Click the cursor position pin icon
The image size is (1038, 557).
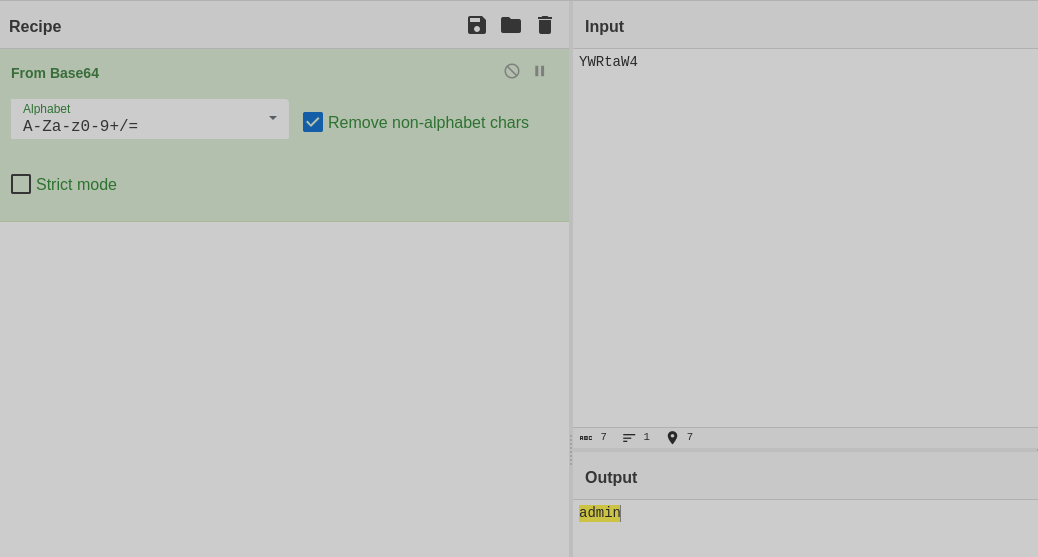point(672,437)
